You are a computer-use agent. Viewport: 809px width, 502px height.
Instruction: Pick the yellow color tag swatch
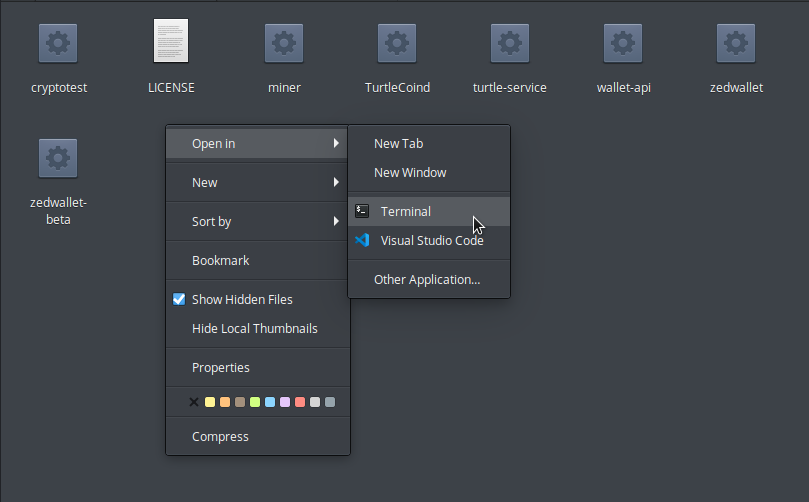pos(210,402)
